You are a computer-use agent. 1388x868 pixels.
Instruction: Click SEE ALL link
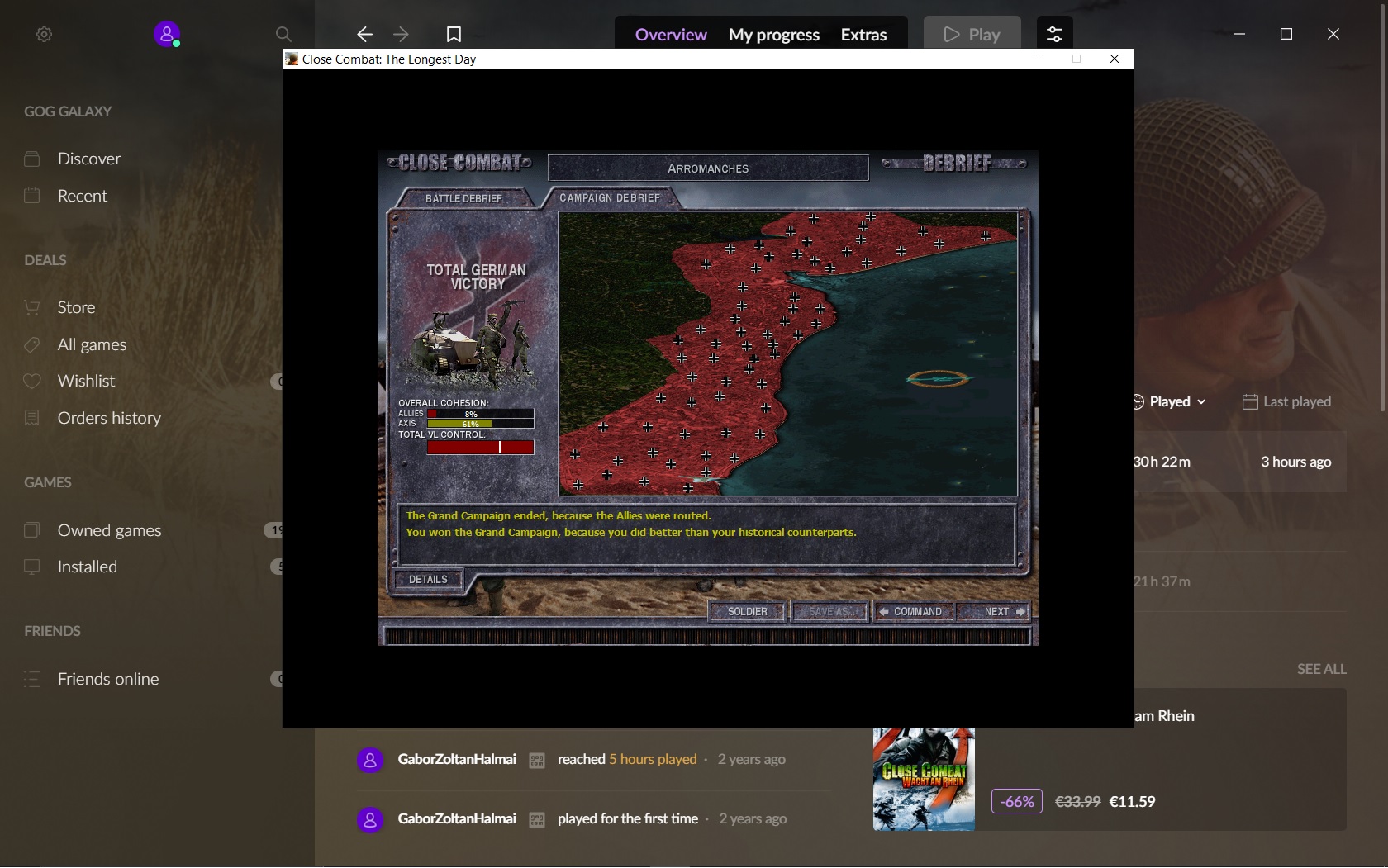click(1321, 669)
